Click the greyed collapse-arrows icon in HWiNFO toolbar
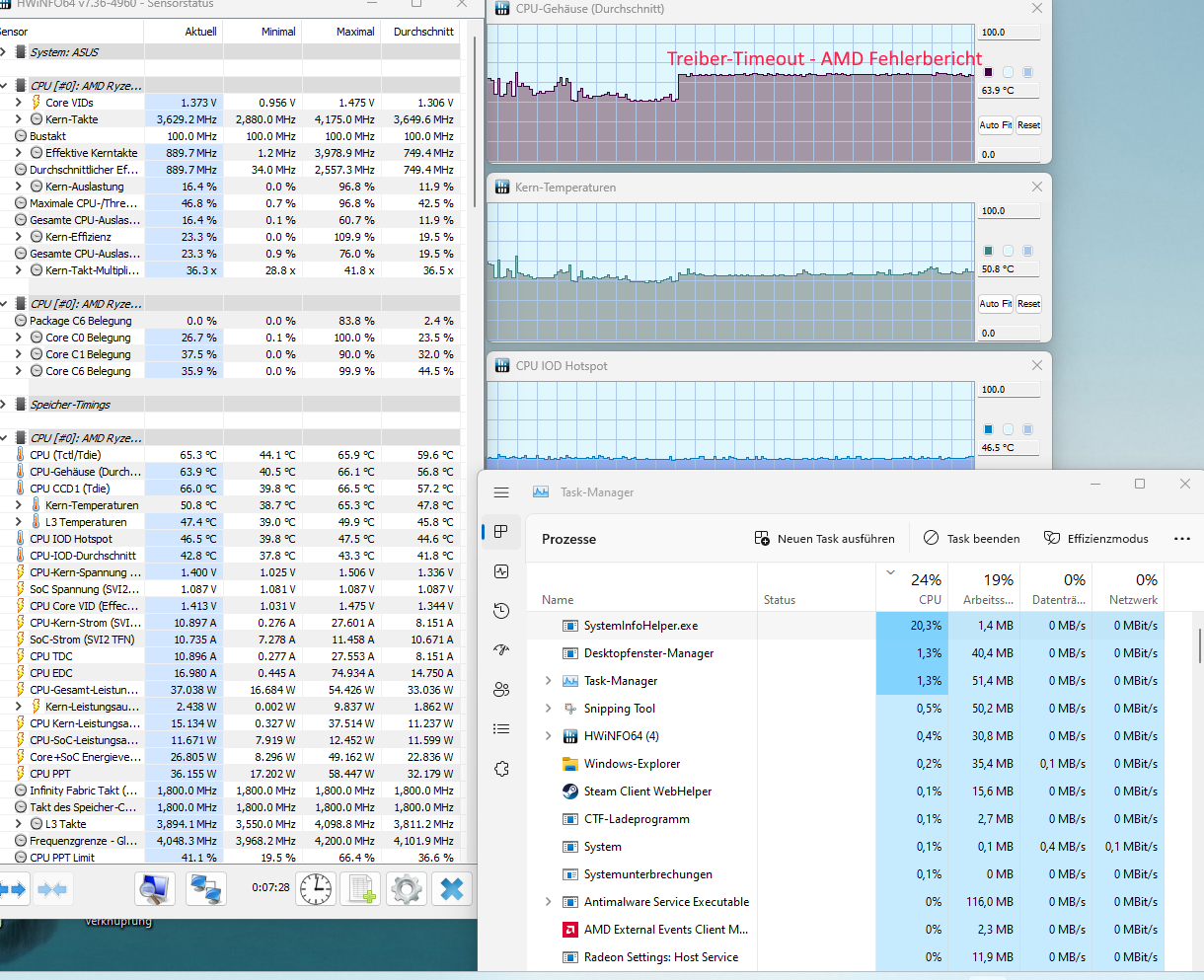Image resolution: width=1204 pixels, height=980 pixels. pyautogui.click(x=52, y=889)
